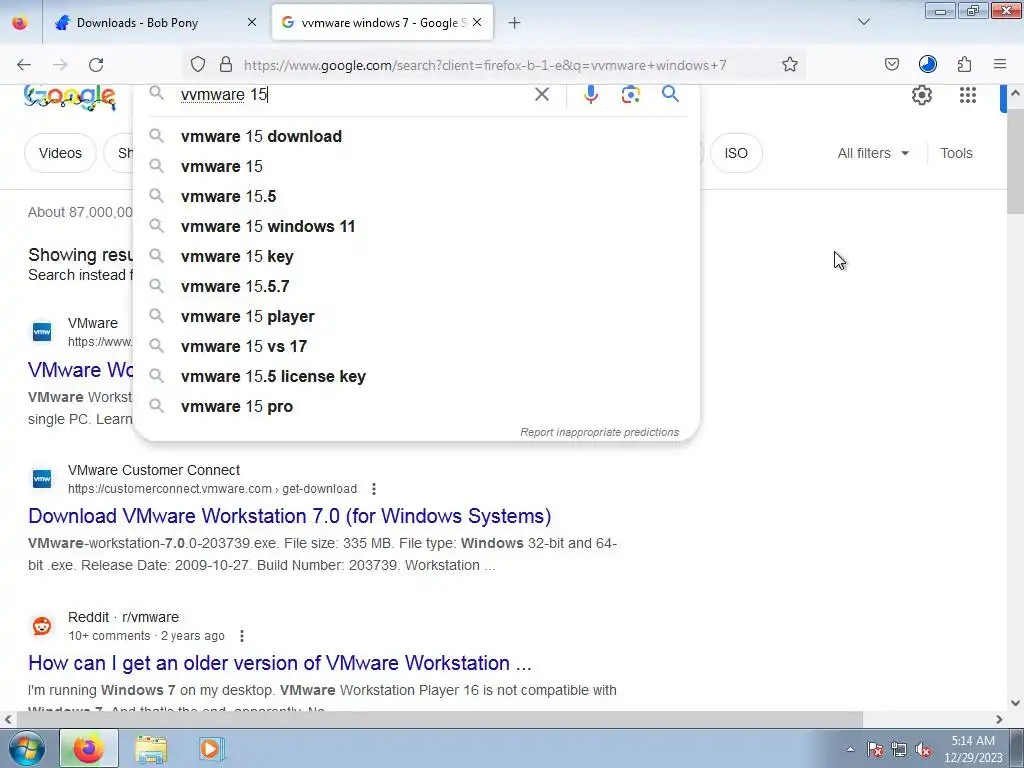Go back with the browser back arrow
This screenshot has width=1024, height=768.
pos(24,65)
